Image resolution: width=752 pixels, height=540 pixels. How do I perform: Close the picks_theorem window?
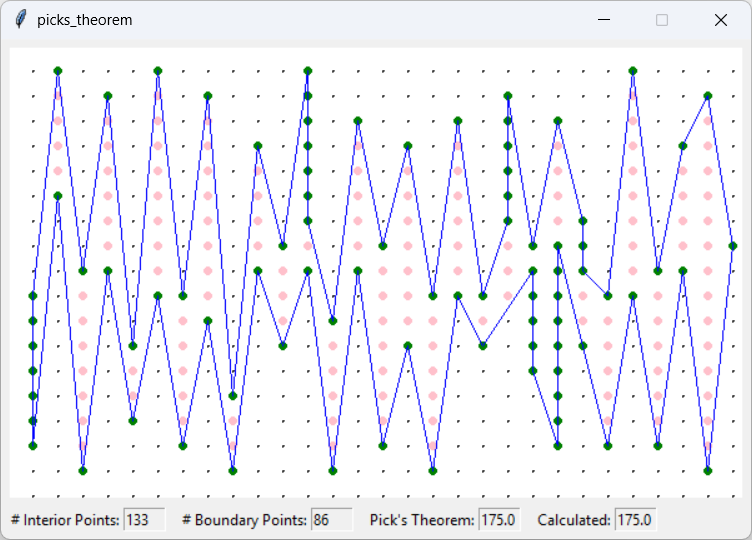721,20
